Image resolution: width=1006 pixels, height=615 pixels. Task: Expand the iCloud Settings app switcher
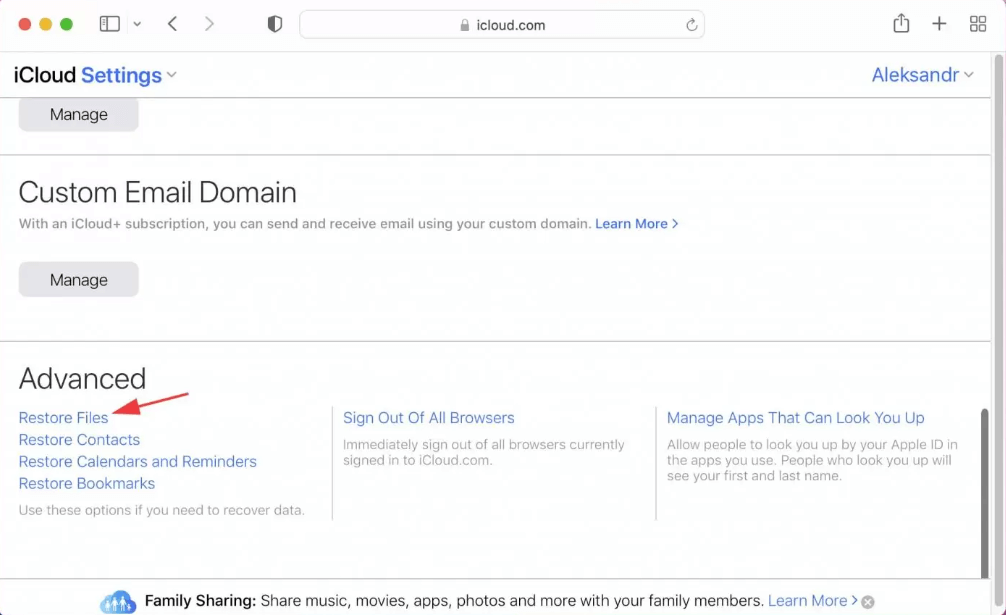[x=128, y=75]
